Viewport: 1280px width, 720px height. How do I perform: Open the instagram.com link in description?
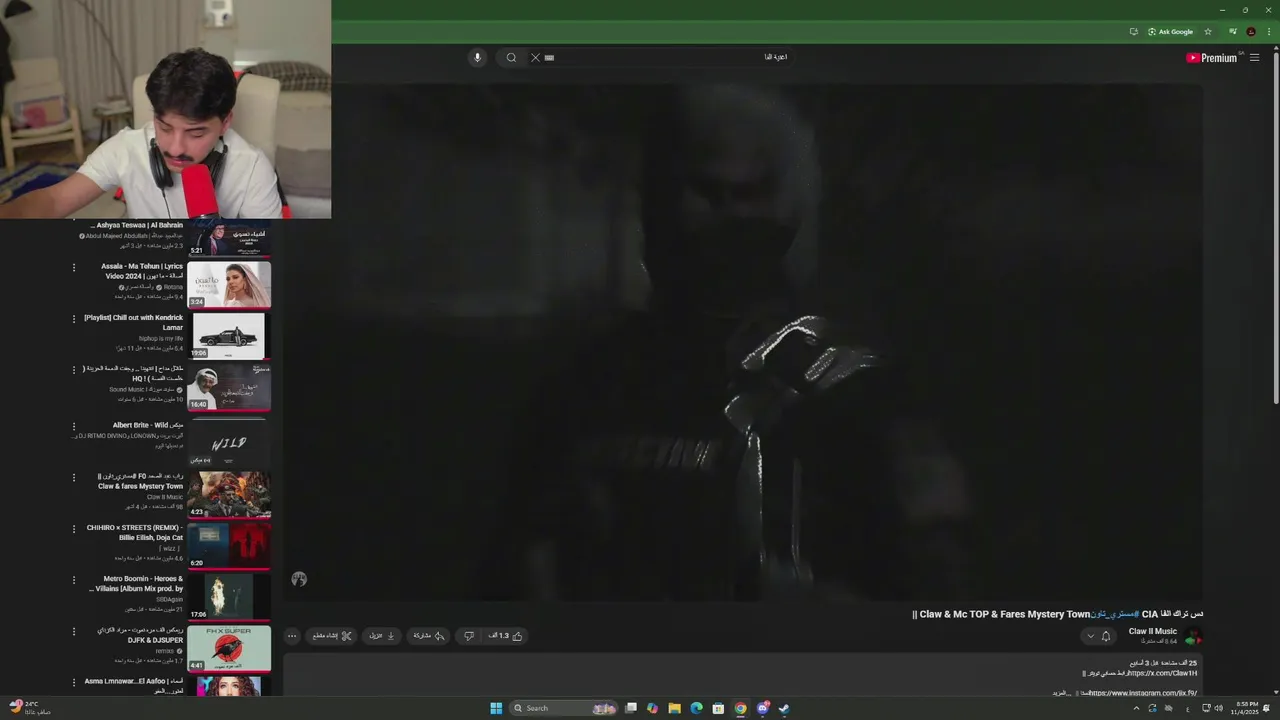(x=1142, y=692)
